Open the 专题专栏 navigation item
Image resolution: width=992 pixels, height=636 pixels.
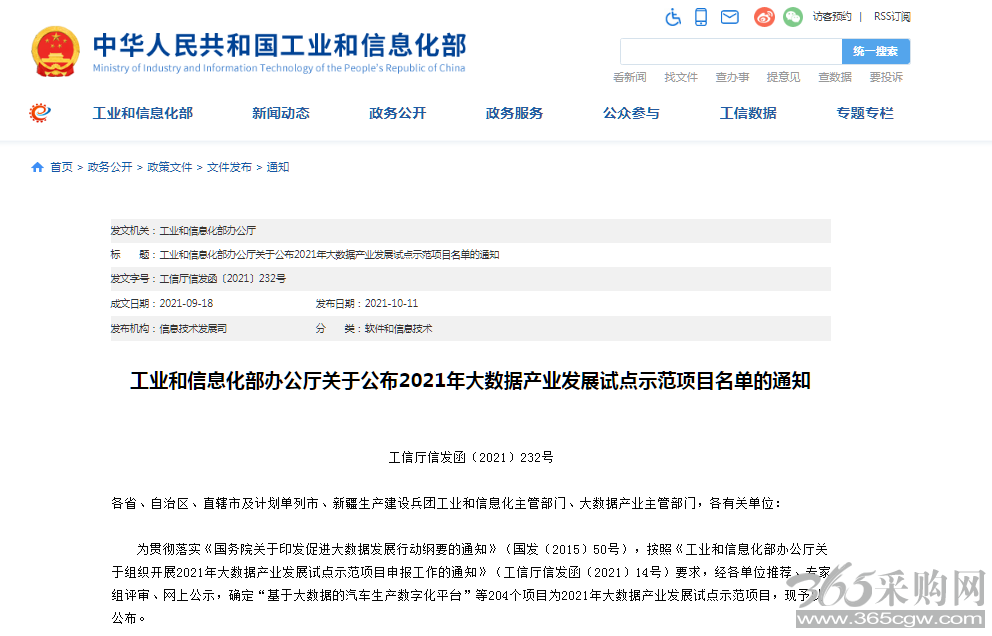[x=865, y=113]
